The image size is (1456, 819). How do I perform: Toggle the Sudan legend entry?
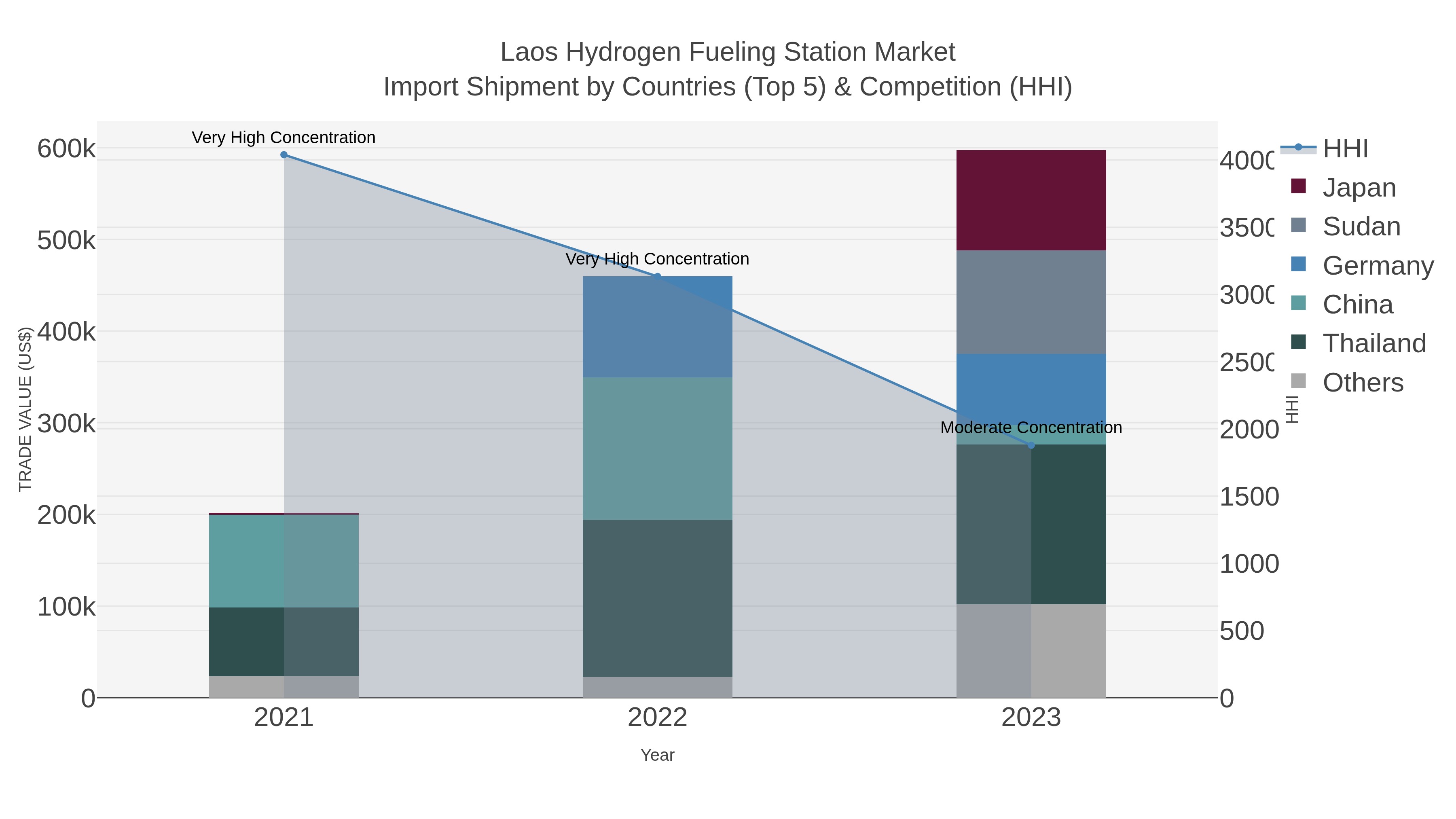pyautogui.click(x=1345, y=226)
